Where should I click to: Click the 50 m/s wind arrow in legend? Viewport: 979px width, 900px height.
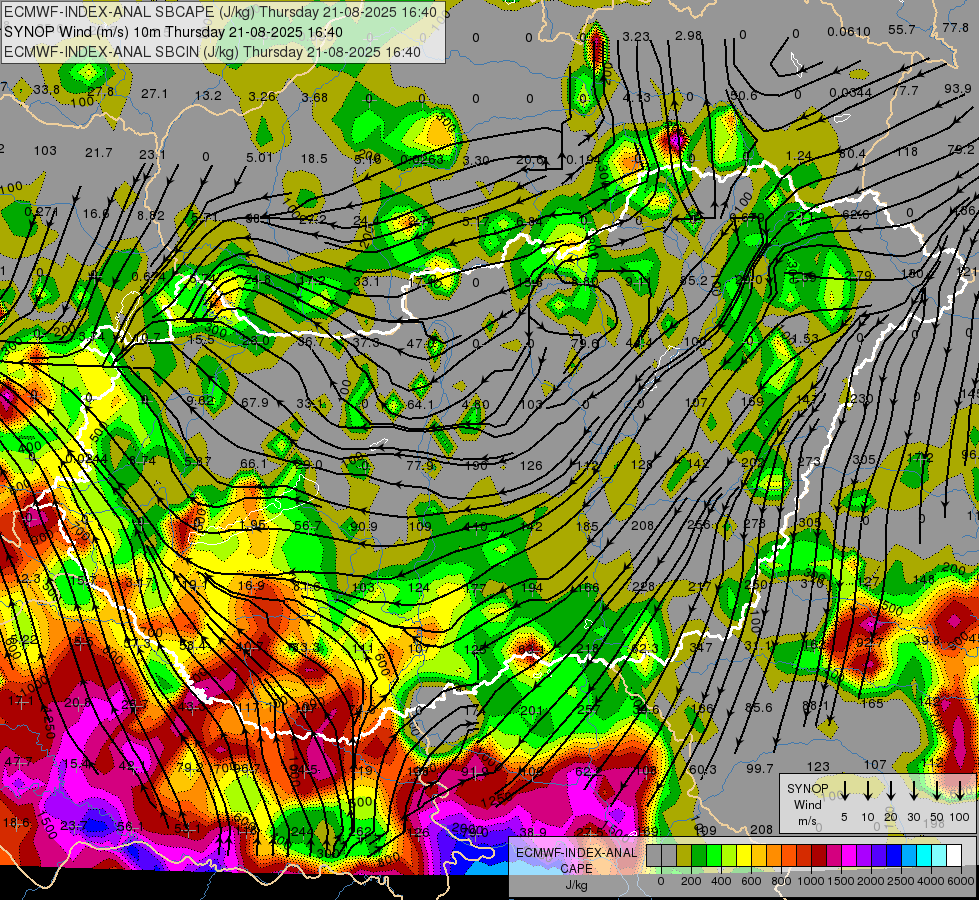tap(937, 790)
